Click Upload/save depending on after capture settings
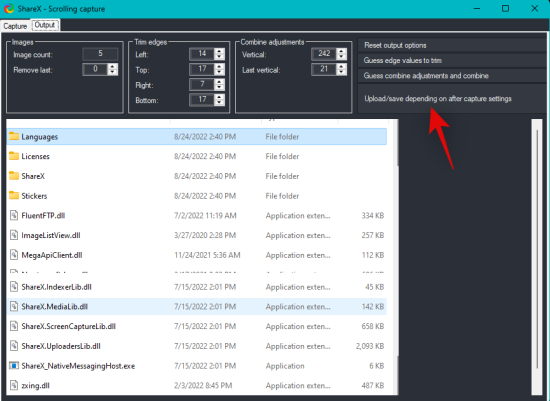Image resolution: width=550 pixels, height=401 pixels. [x=451, y=99]
